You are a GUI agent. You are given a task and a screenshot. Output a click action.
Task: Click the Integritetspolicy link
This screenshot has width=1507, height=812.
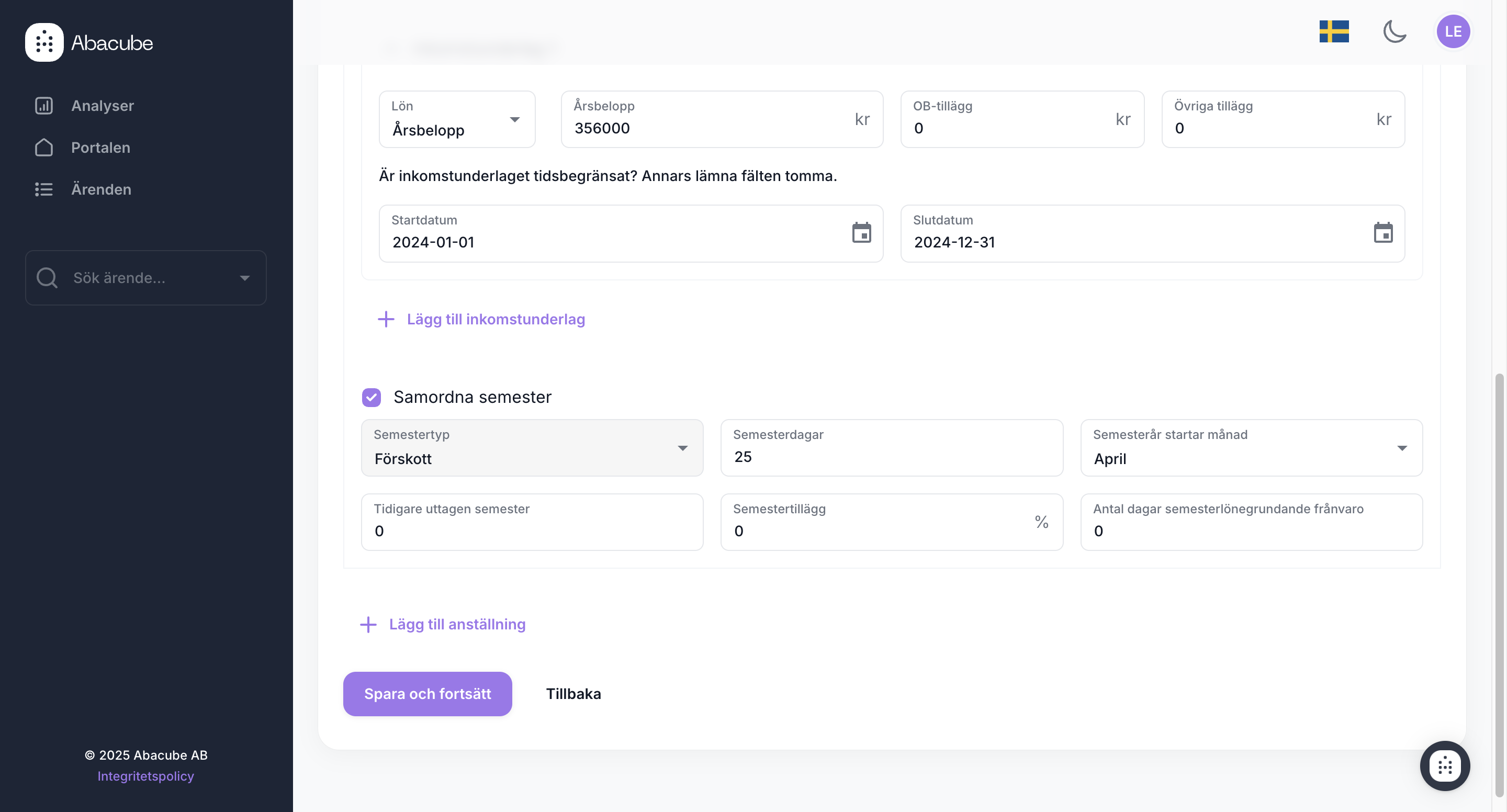click(145, 776)
